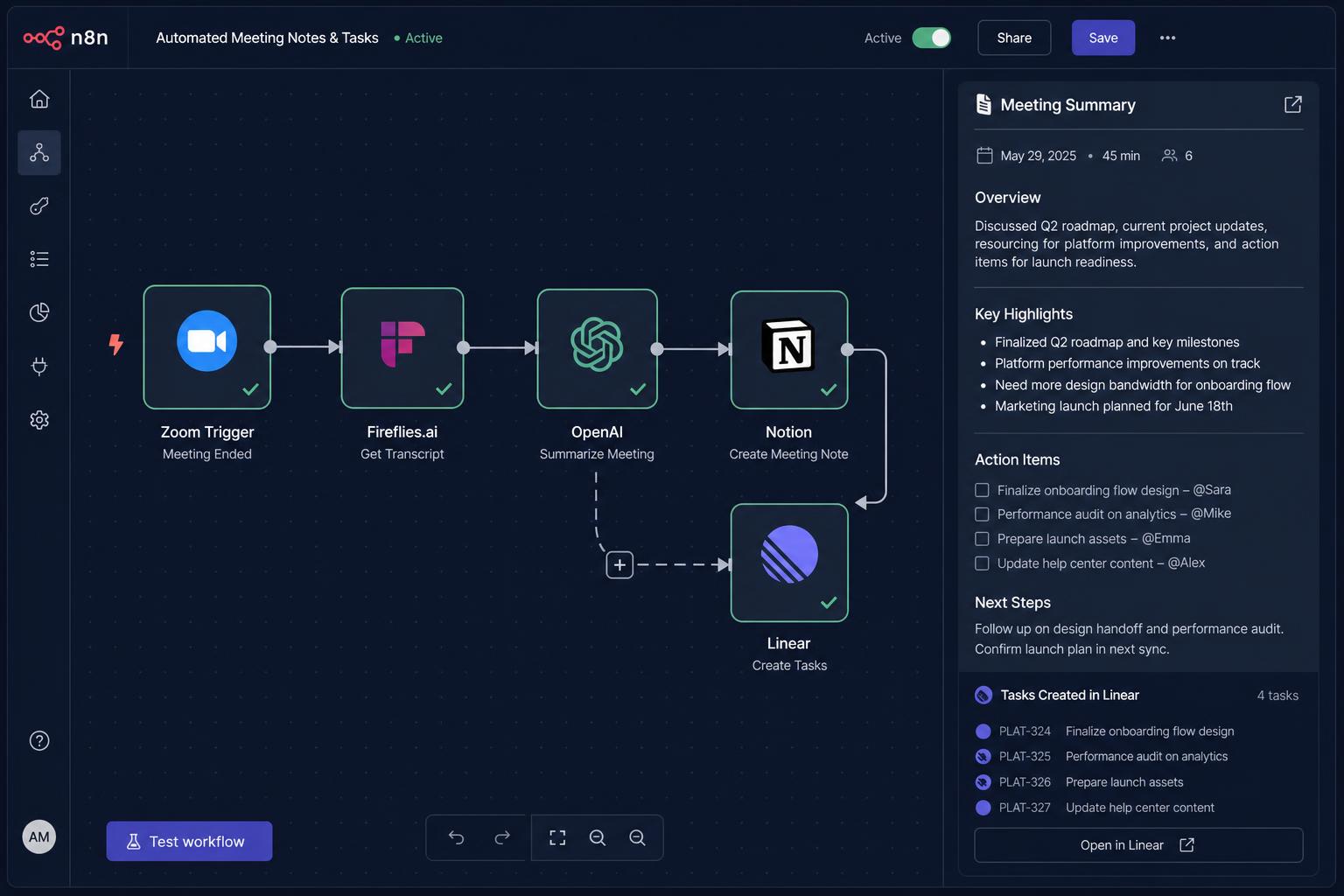Viewport: 1344px width, 896px height.
Task: Click the 45 min duration text
Action: click(x=1121, y=156)
